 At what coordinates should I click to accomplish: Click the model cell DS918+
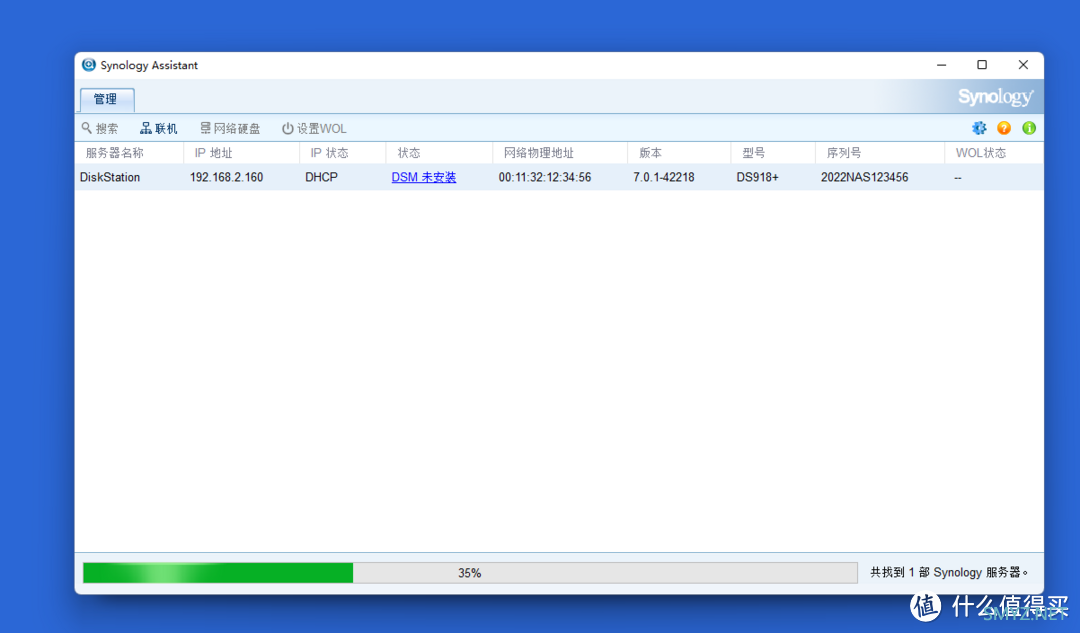757,177
